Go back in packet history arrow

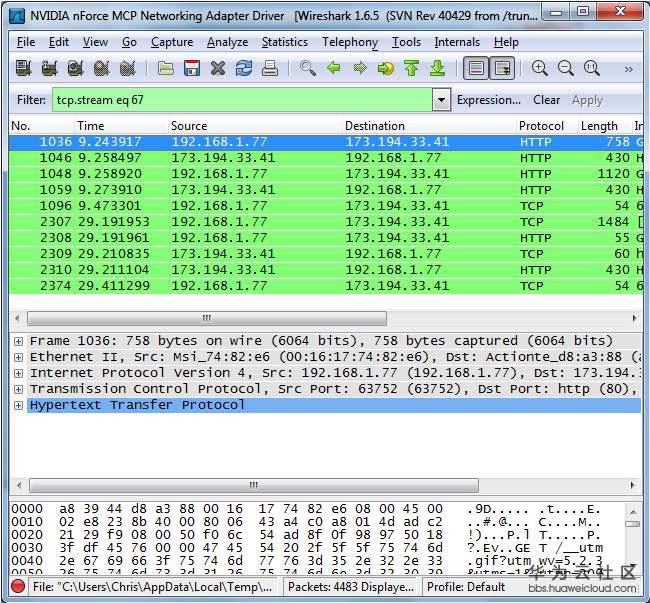point(334,68)
